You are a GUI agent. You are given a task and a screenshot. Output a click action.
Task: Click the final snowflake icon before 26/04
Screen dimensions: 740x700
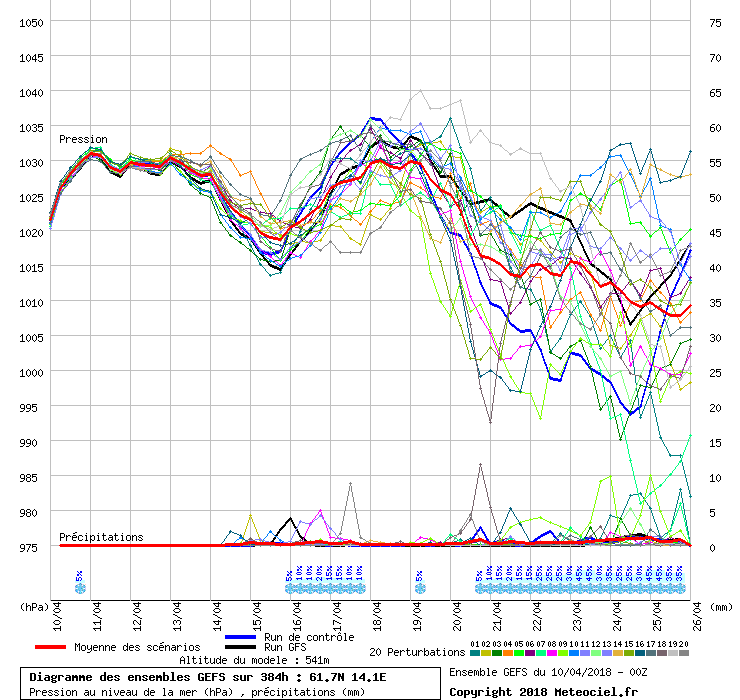point(679,588)
